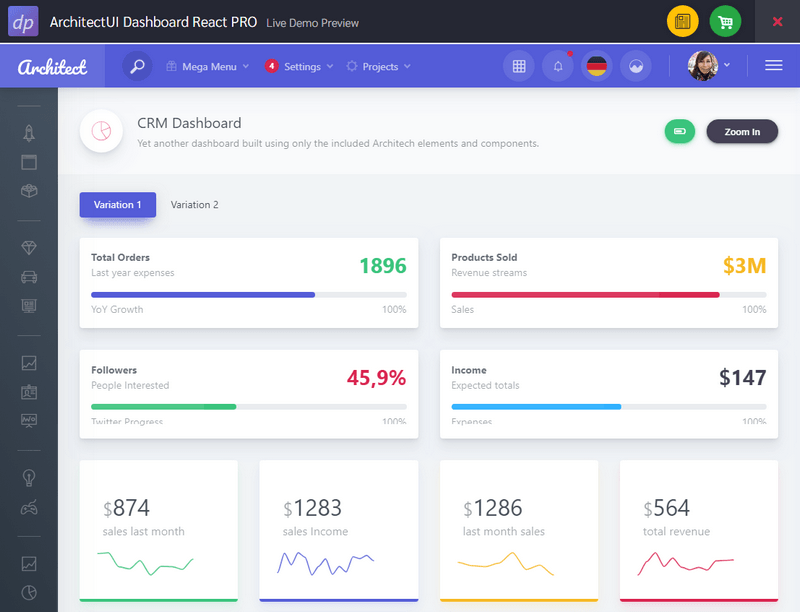Click the green shopping cart icon

[x=725, y=21]
